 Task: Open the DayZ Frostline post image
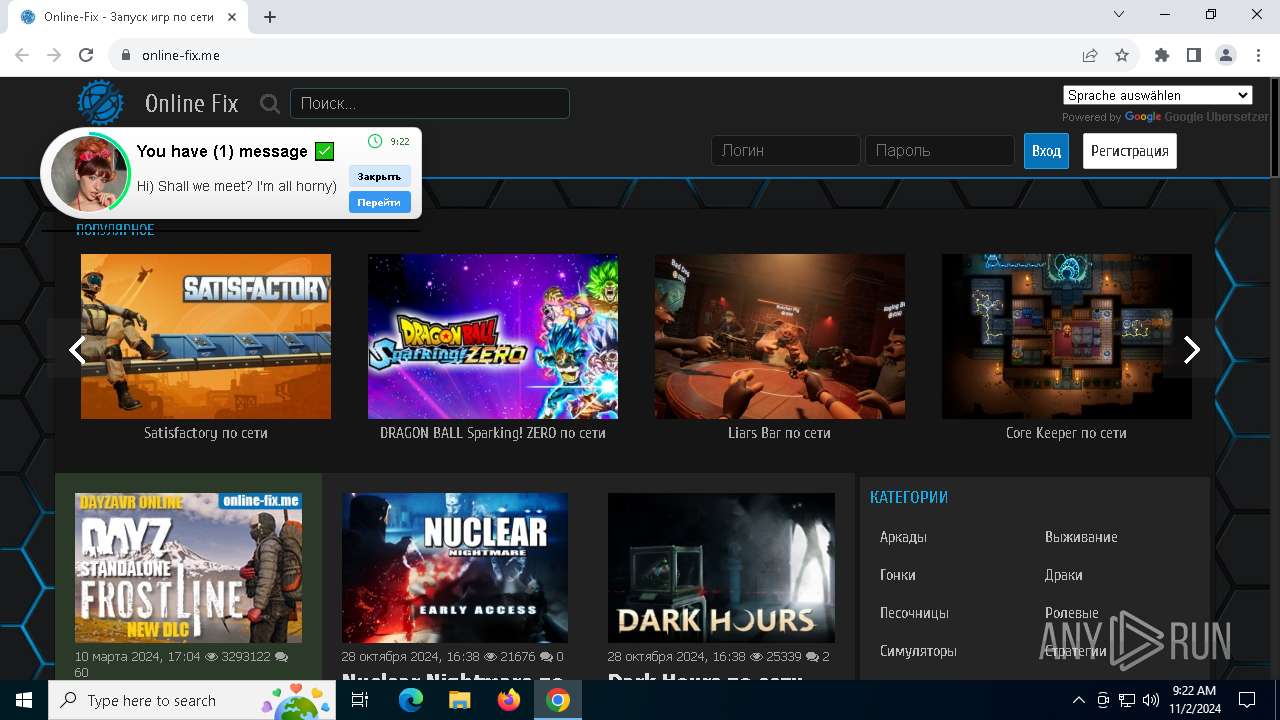pos(188,567)
